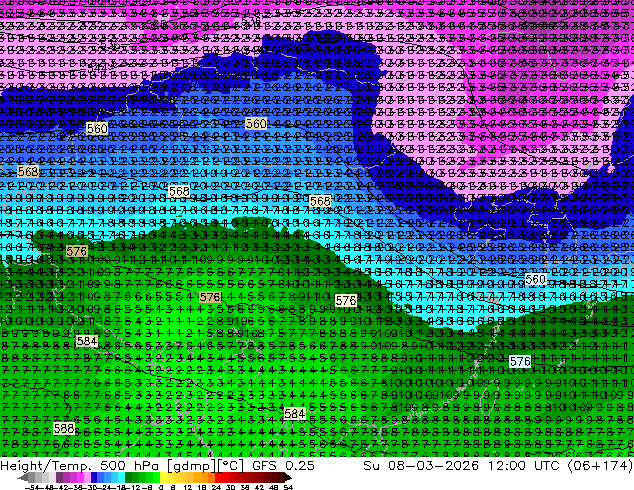Click the '[°C]' unit label
634x490 pixels.
click(x=231, y=466)
